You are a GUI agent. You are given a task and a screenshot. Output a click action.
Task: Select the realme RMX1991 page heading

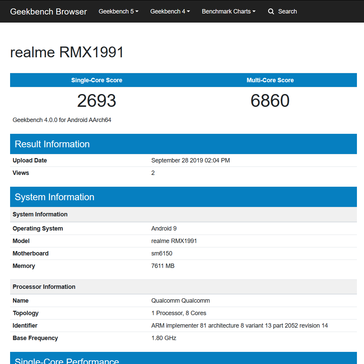pyautogui.click(x=67, y=52)
